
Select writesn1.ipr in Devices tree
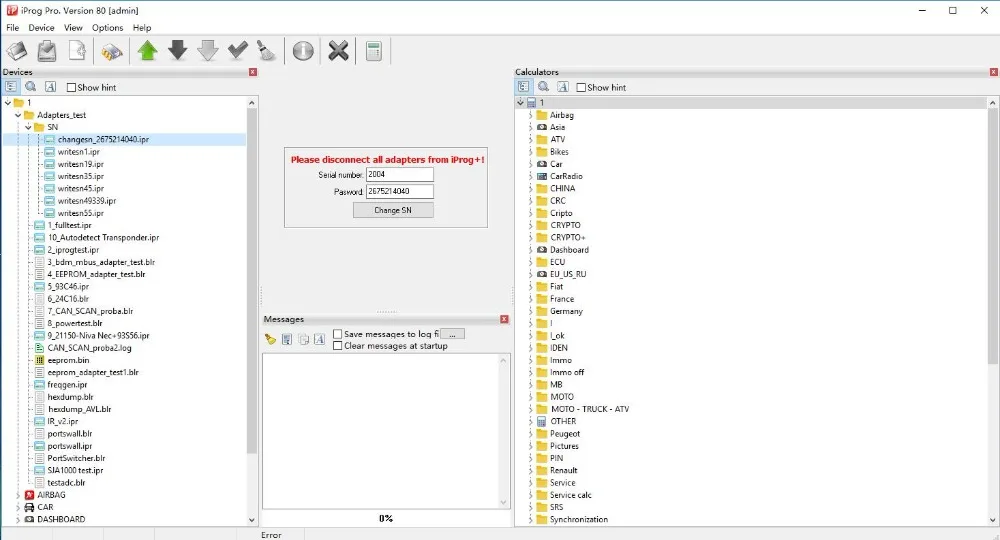[x=78, y=152]
